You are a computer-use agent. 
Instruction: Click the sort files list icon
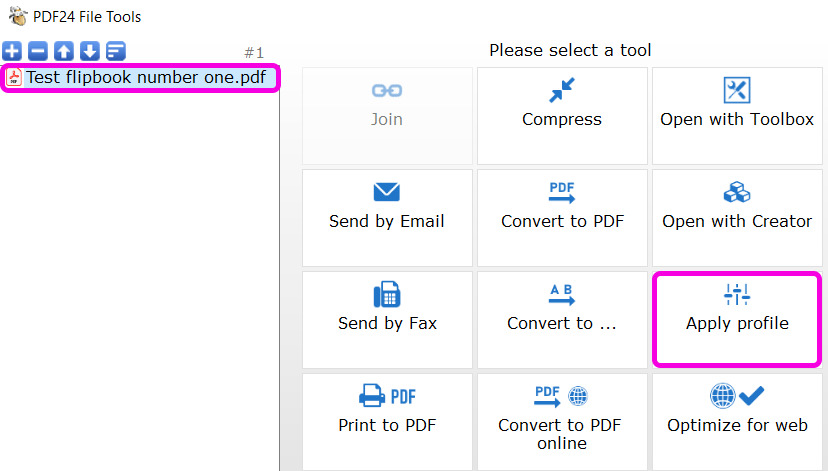(116, 51)
